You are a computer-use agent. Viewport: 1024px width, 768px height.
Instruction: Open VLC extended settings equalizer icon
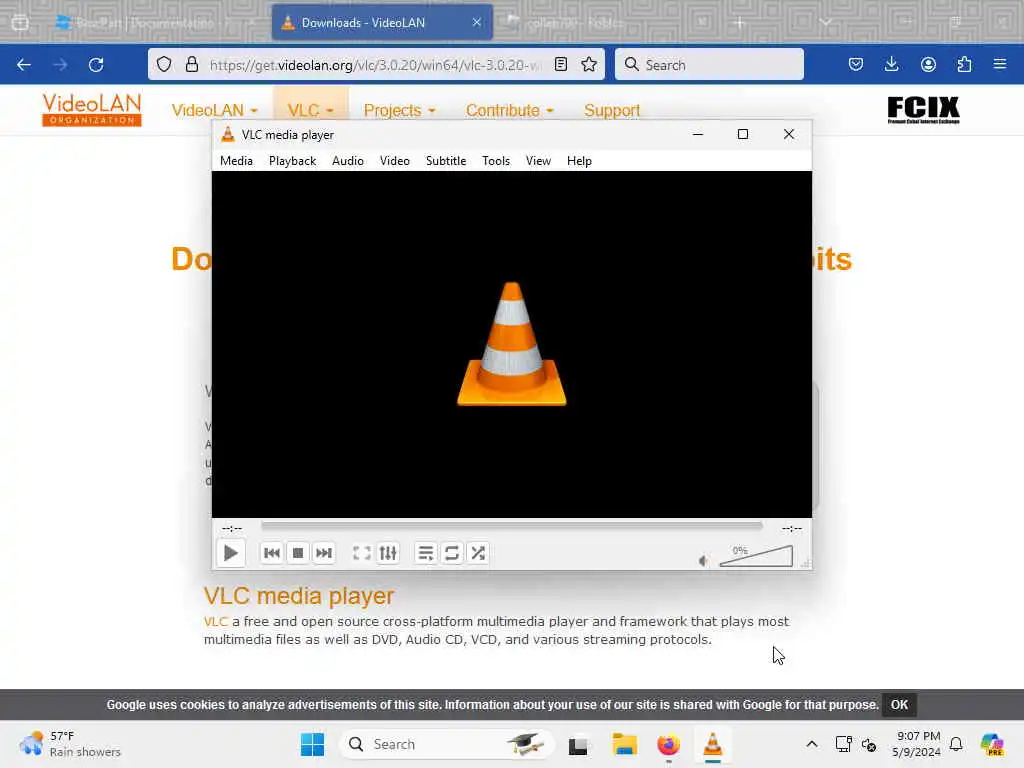[x=388, y=553]
